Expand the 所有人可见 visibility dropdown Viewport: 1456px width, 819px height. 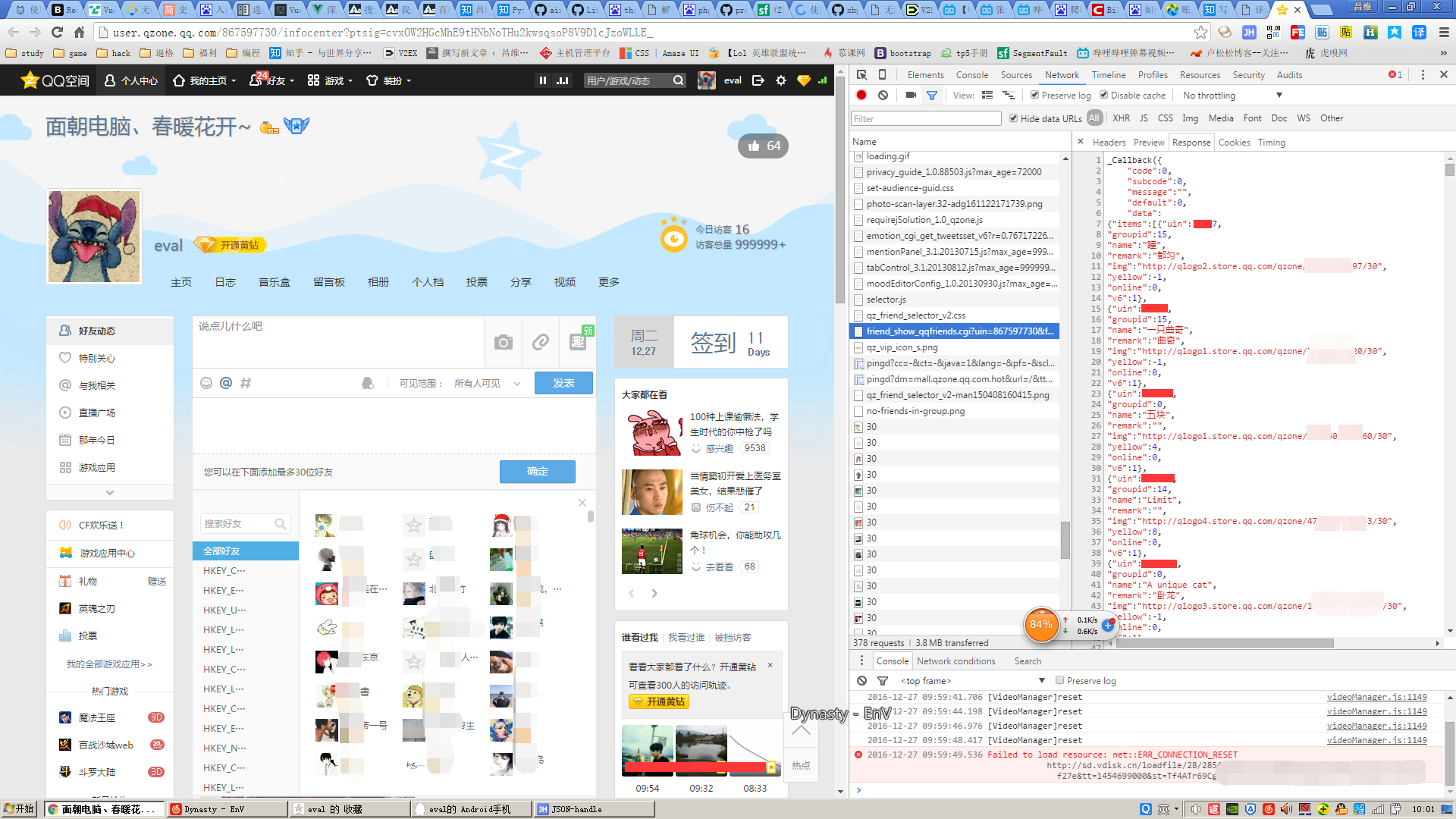tap(486, 384)
